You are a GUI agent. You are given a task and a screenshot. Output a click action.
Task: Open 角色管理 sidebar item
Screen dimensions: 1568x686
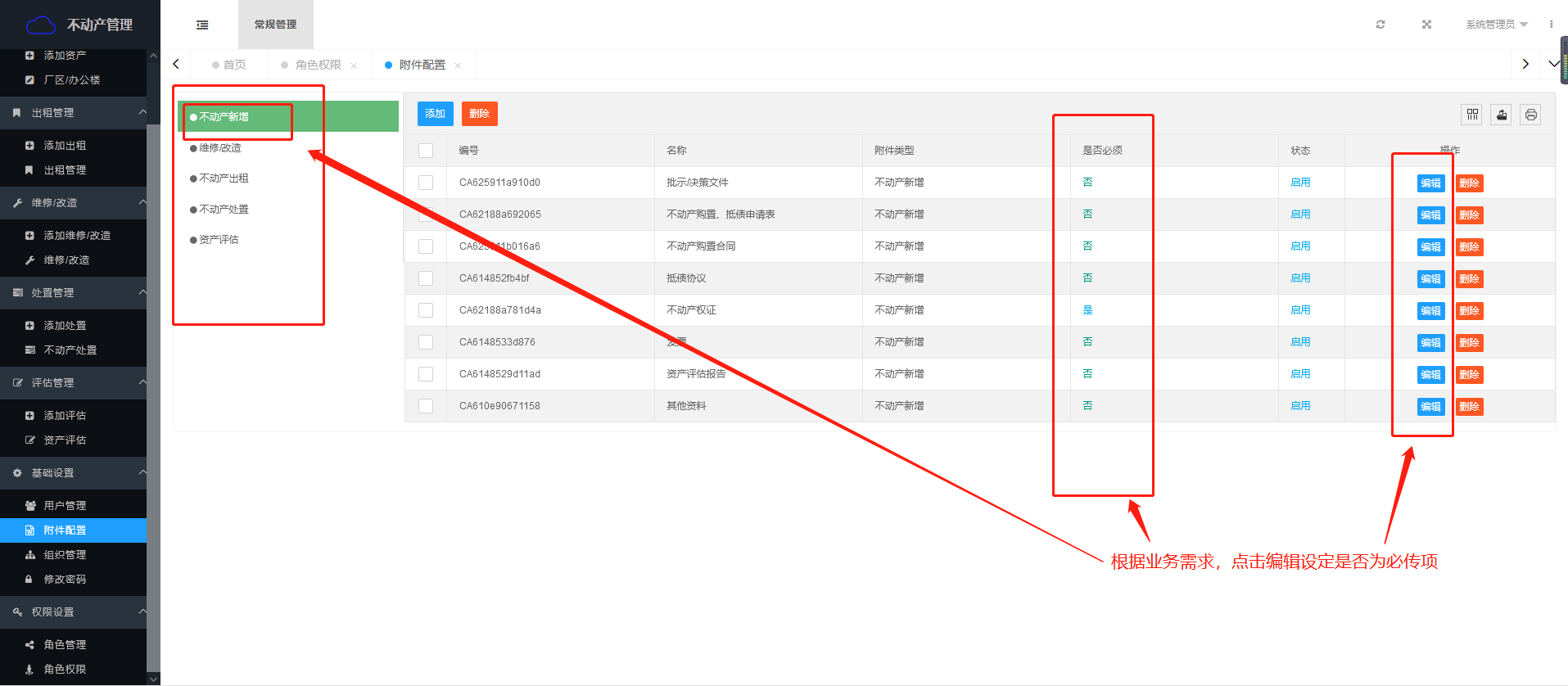pyautogui.click(x=73, y=645)
